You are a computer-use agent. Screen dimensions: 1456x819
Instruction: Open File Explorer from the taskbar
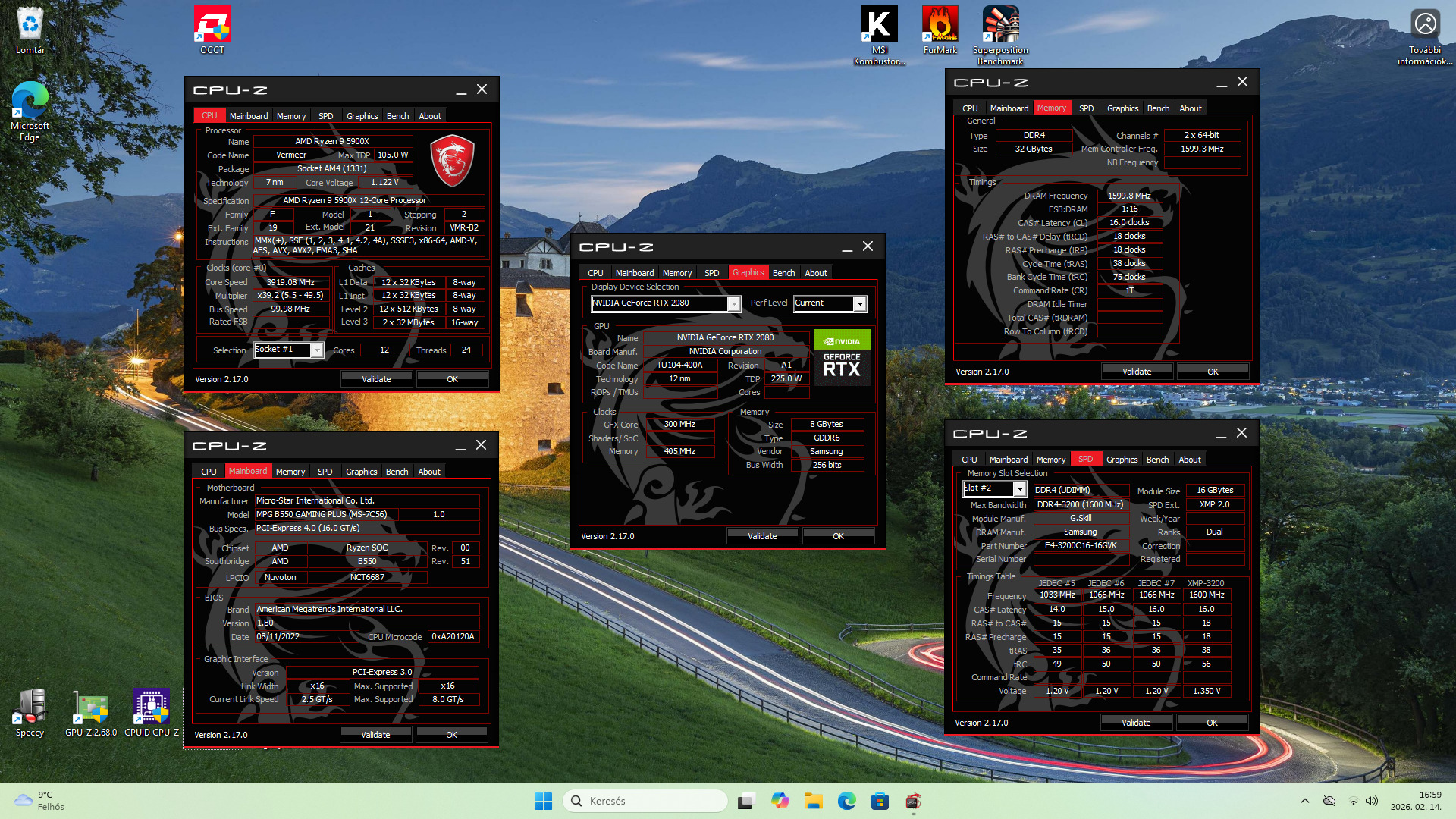[x=814, y=801]
